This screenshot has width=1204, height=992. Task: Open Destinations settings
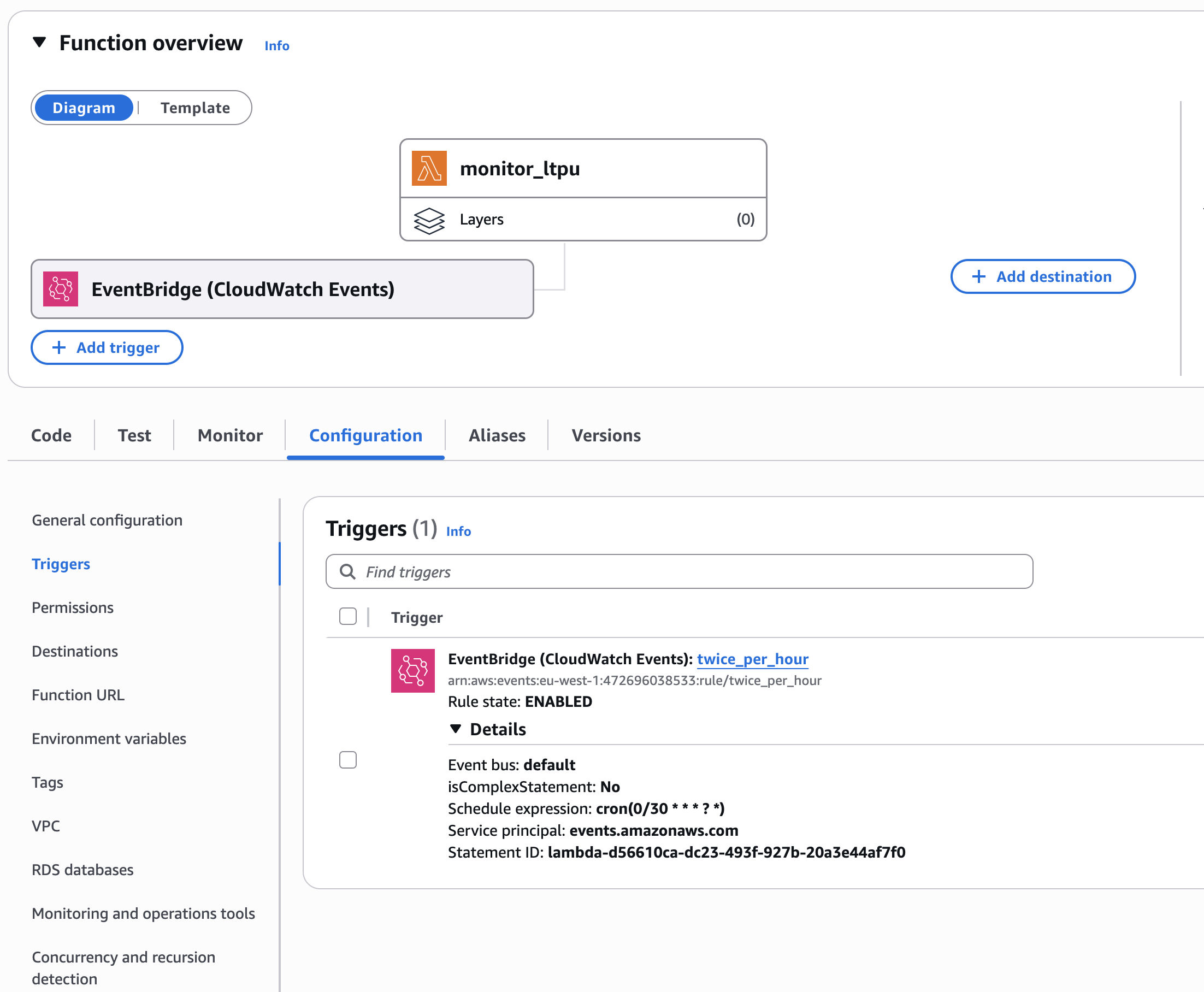click(75, 652)
